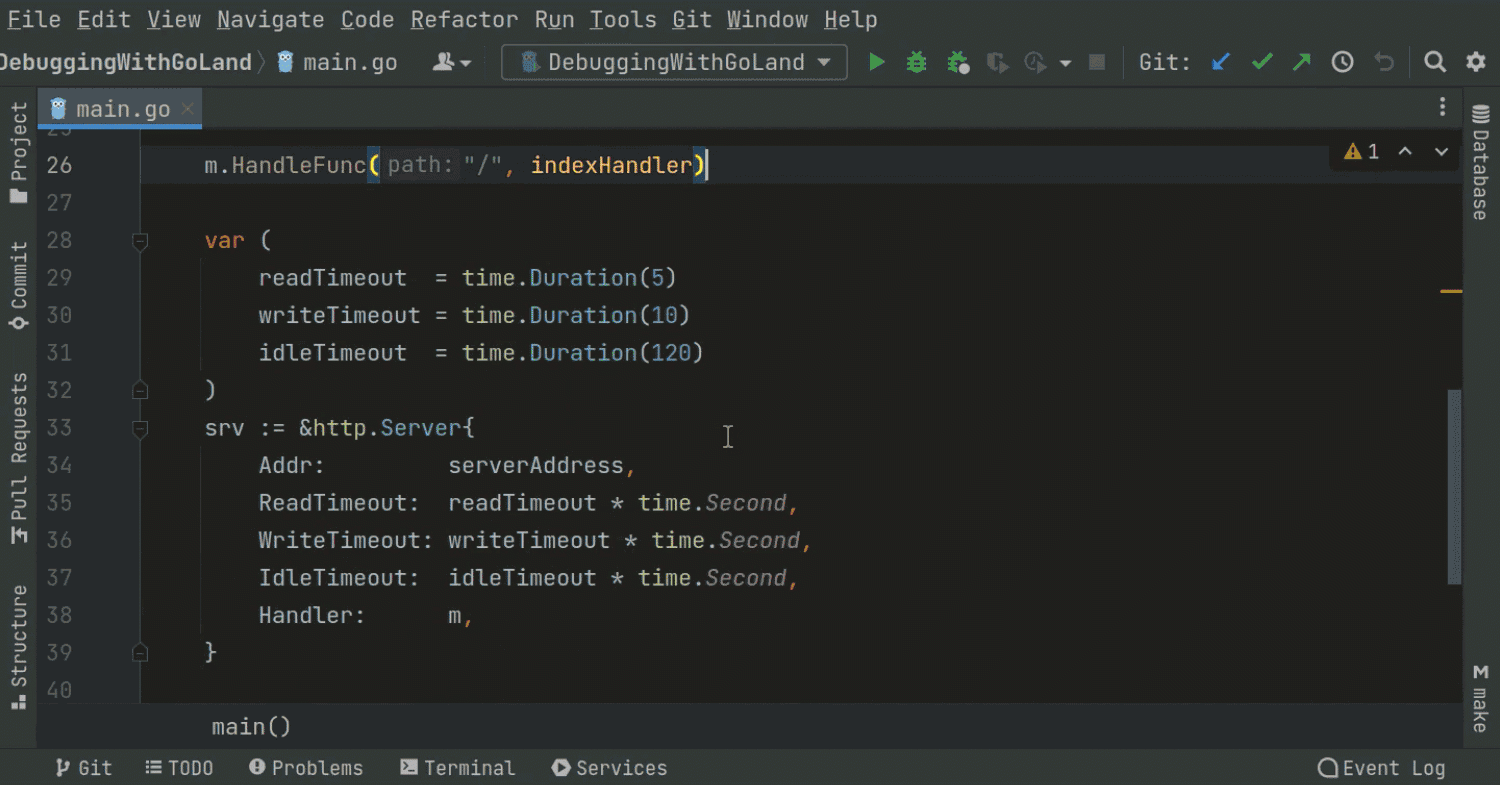The width and height of the screenshot is (1500, 785).
Task: Commit changes via Git checkmark icon
Action: click(x=1262, y=63)
